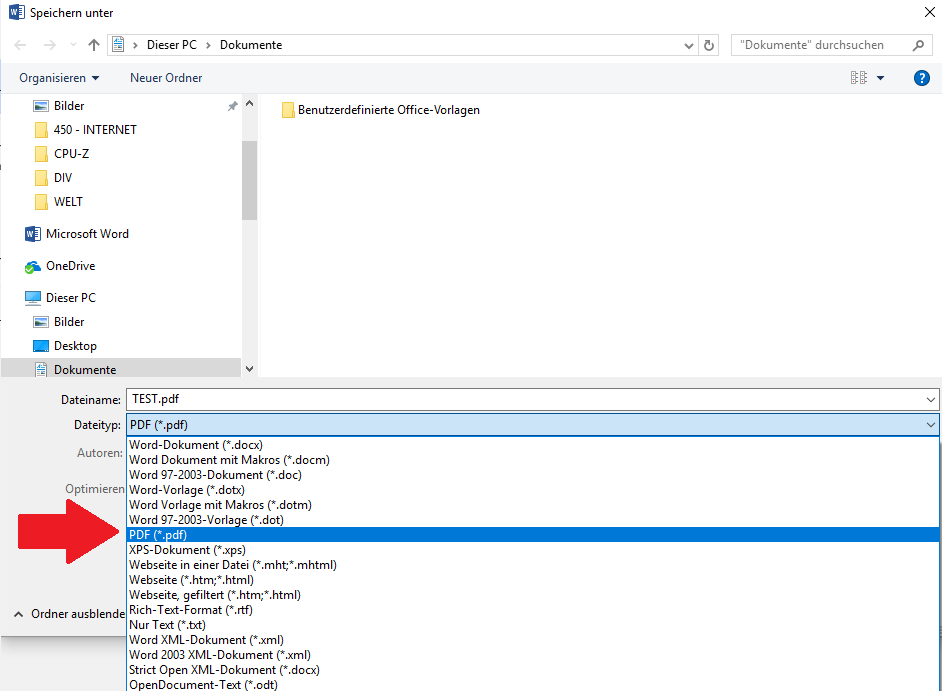The height and width of the screenshot is (691, 942).
Task: Select PDF (*.pdf) in the list
Action: click(x=532, y=535)
